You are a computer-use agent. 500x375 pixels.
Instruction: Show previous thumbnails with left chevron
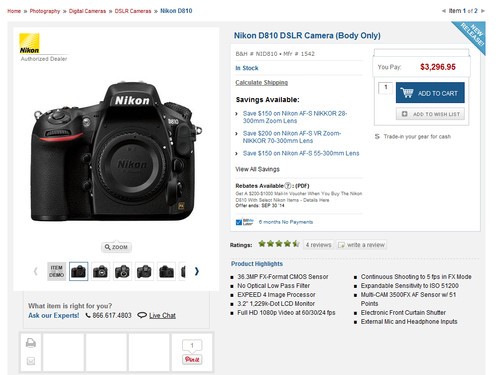36,271
